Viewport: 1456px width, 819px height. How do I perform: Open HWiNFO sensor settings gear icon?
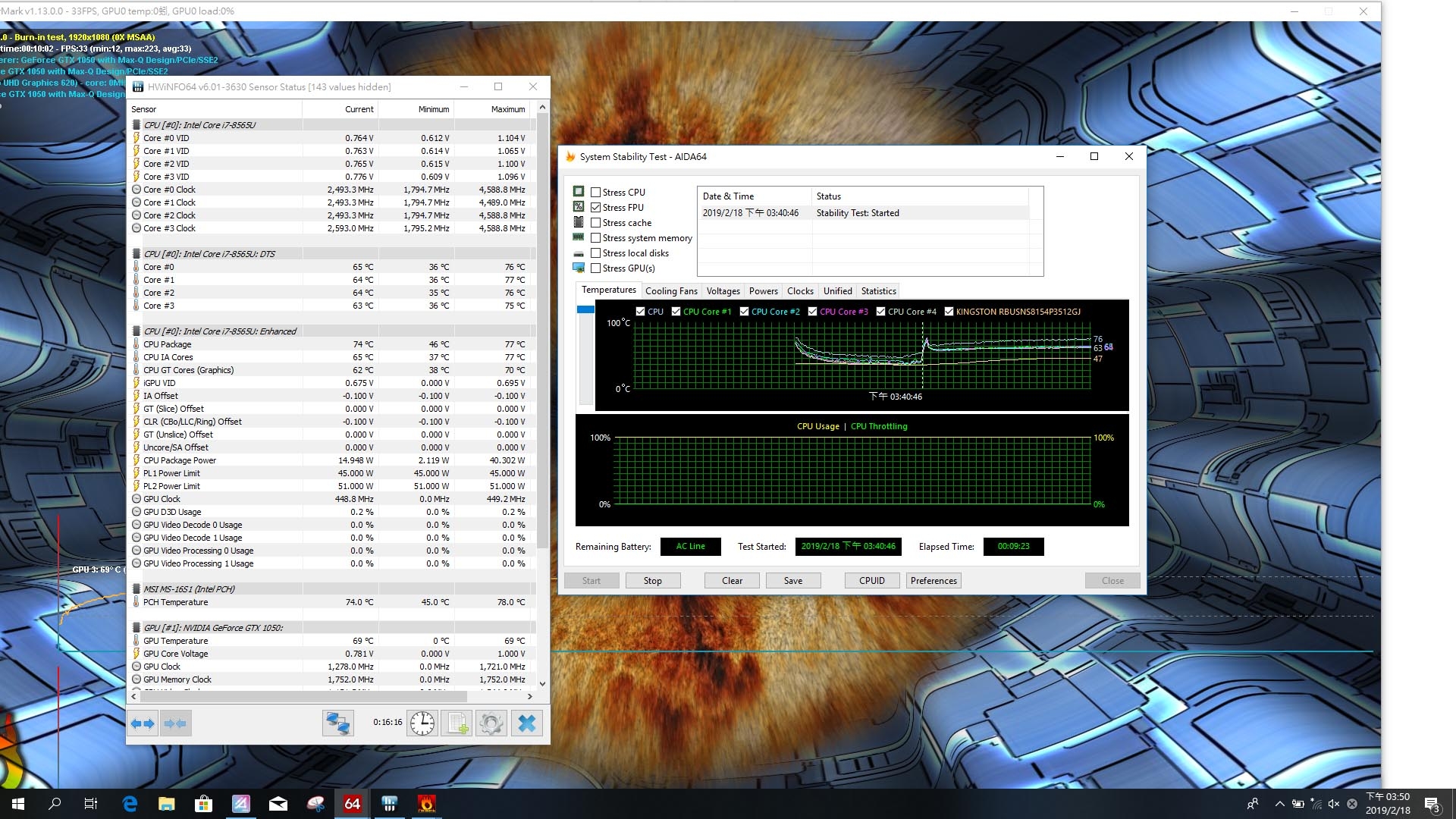coord(491,723)
